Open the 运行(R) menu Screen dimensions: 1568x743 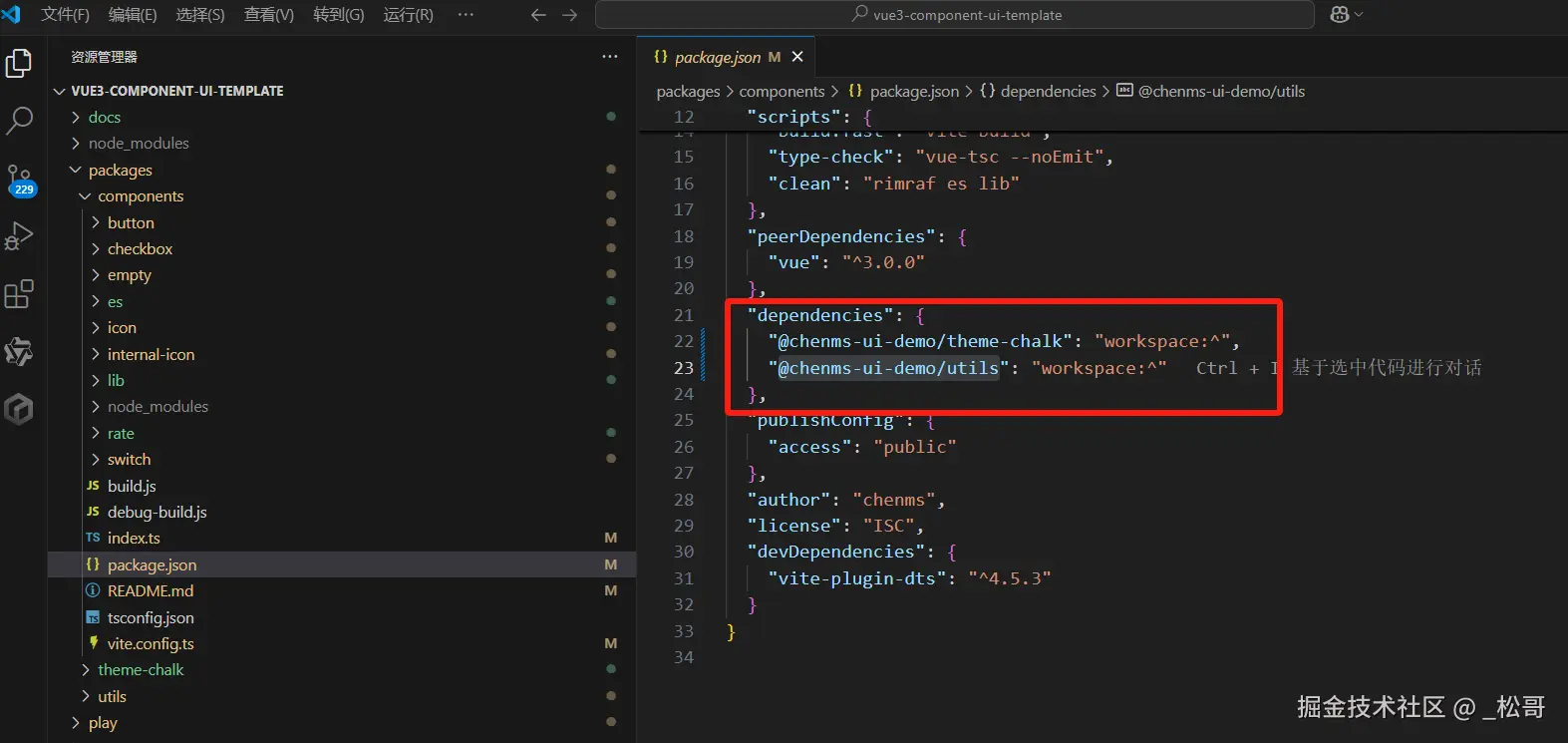coord(409,15)
